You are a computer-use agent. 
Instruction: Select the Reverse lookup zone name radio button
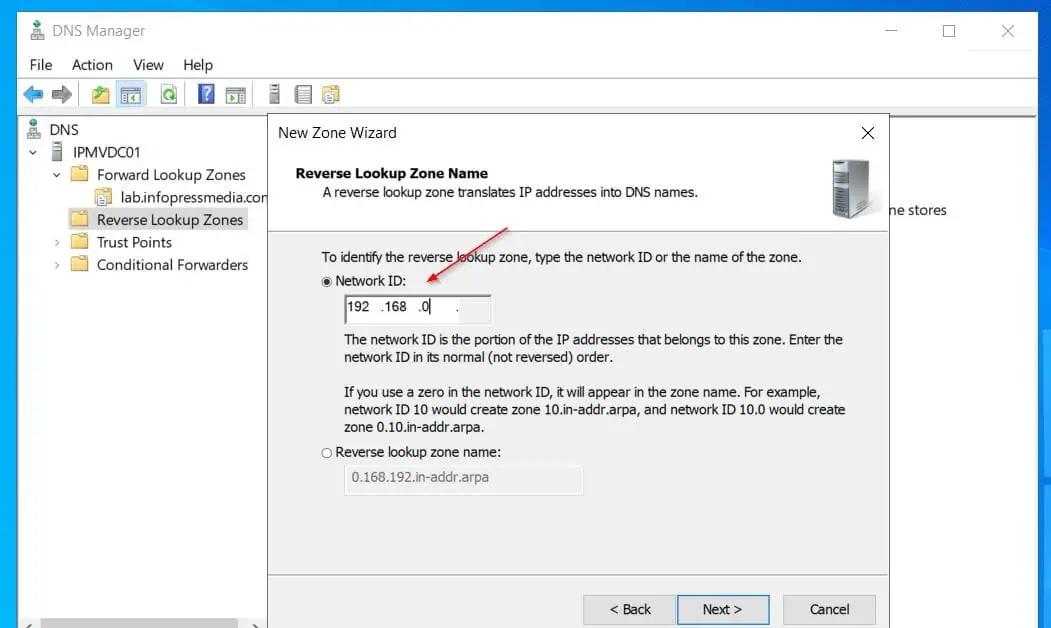coord(326,453)
